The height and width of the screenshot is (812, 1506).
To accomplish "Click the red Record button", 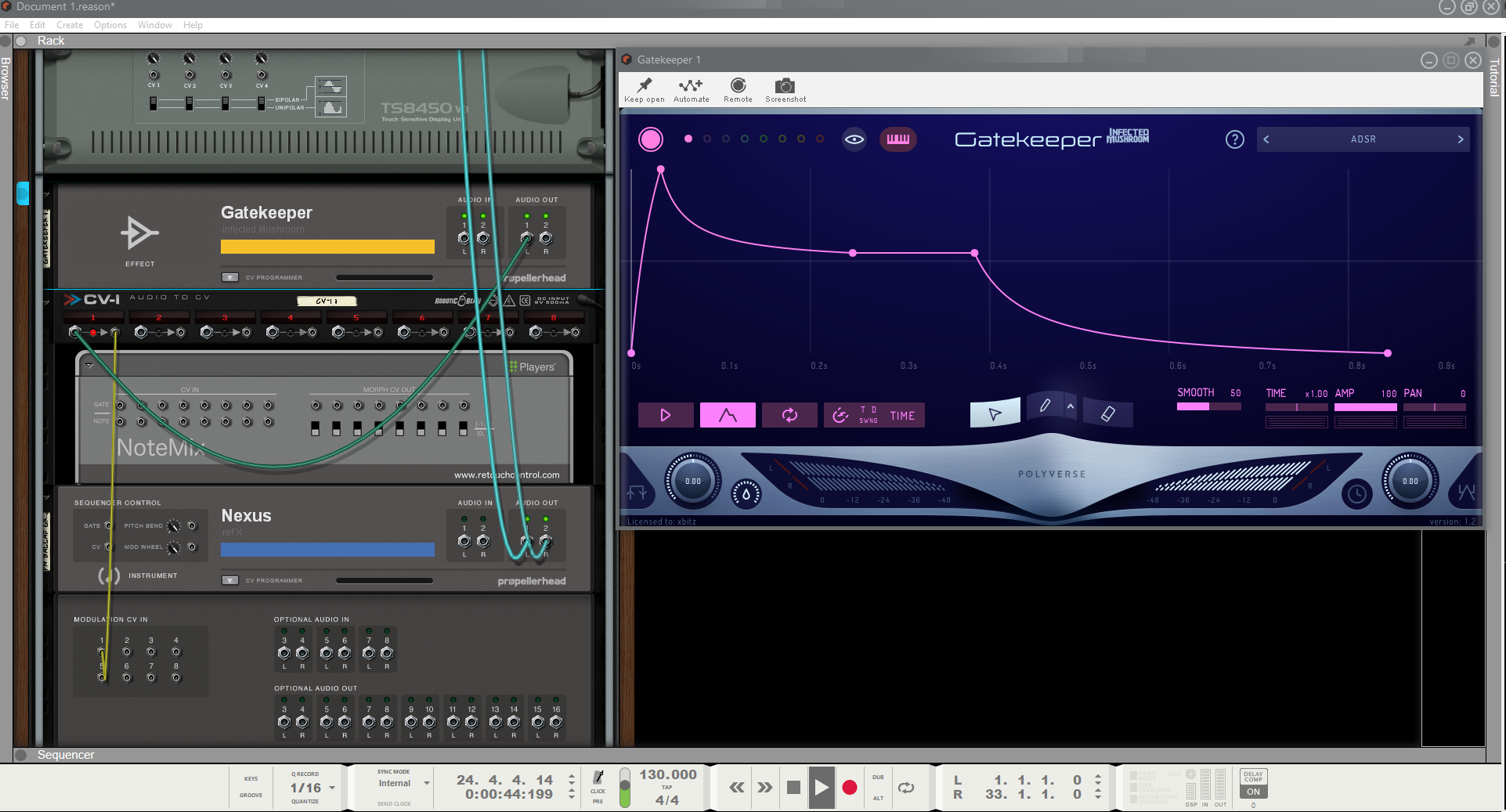I will (x=850, y=788).
